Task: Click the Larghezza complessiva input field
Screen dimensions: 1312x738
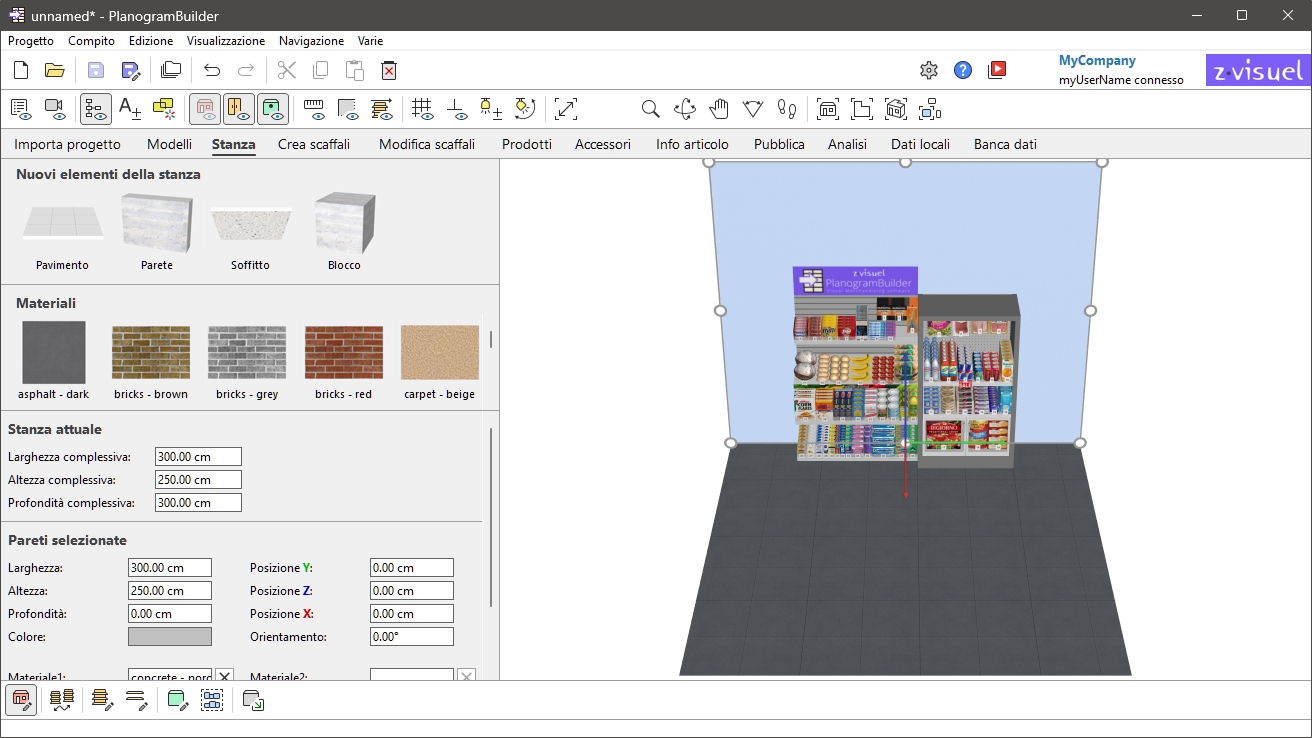Action: (x=198, y=457)
